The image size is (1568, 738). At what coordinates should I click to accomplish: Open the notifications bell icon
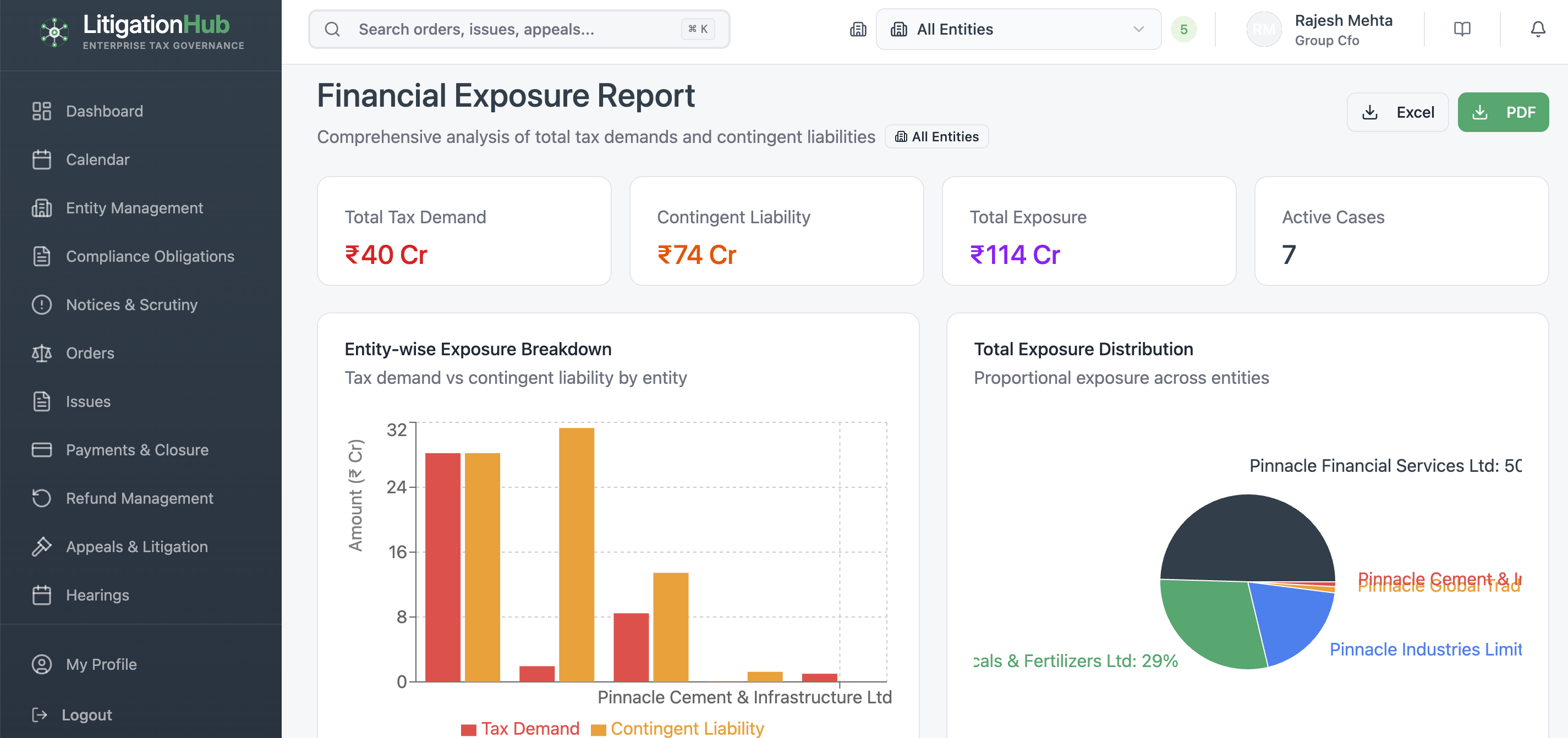1538,29
